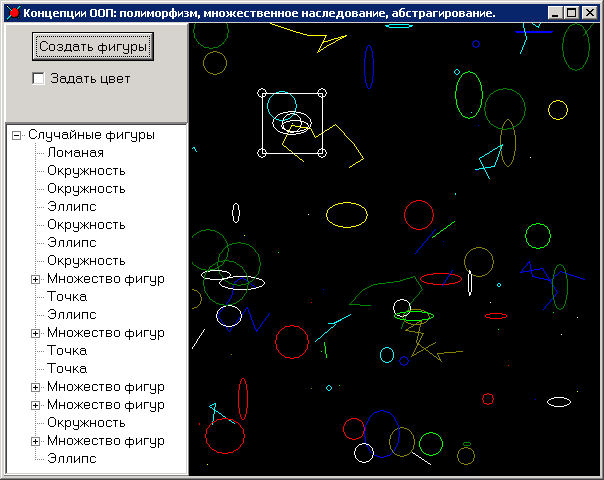Click top-right handle of the white selection frame

(322, 93)
